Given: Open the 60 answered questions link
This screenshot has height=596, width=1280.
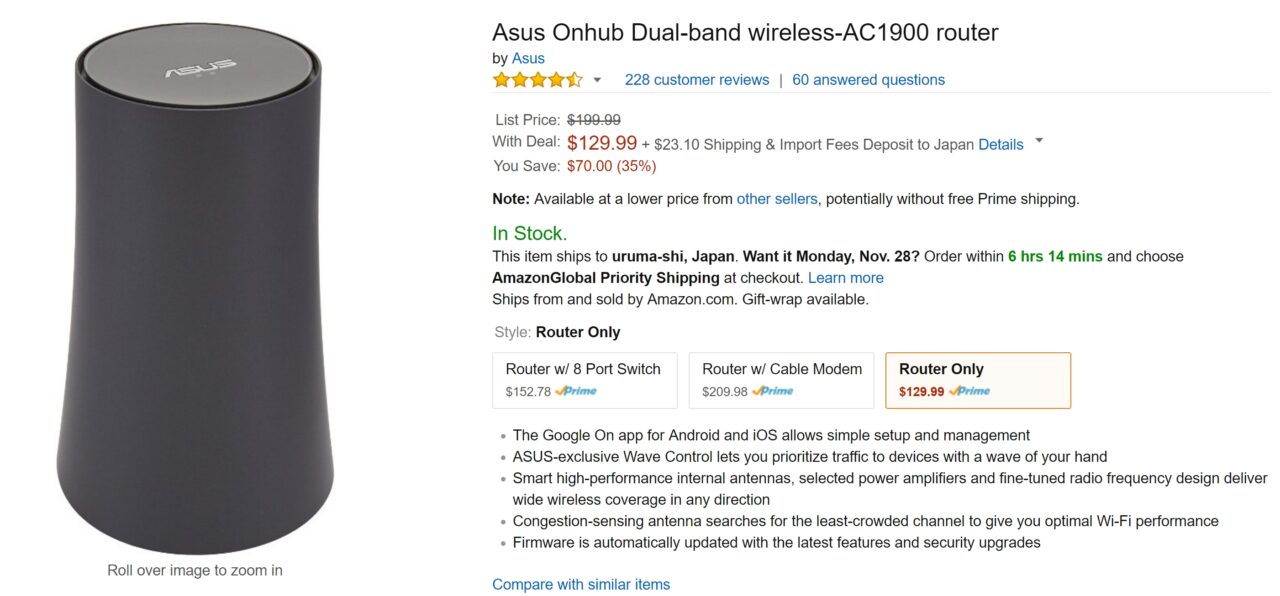Looking at the screenshot, I should click(x=868, y=80).
